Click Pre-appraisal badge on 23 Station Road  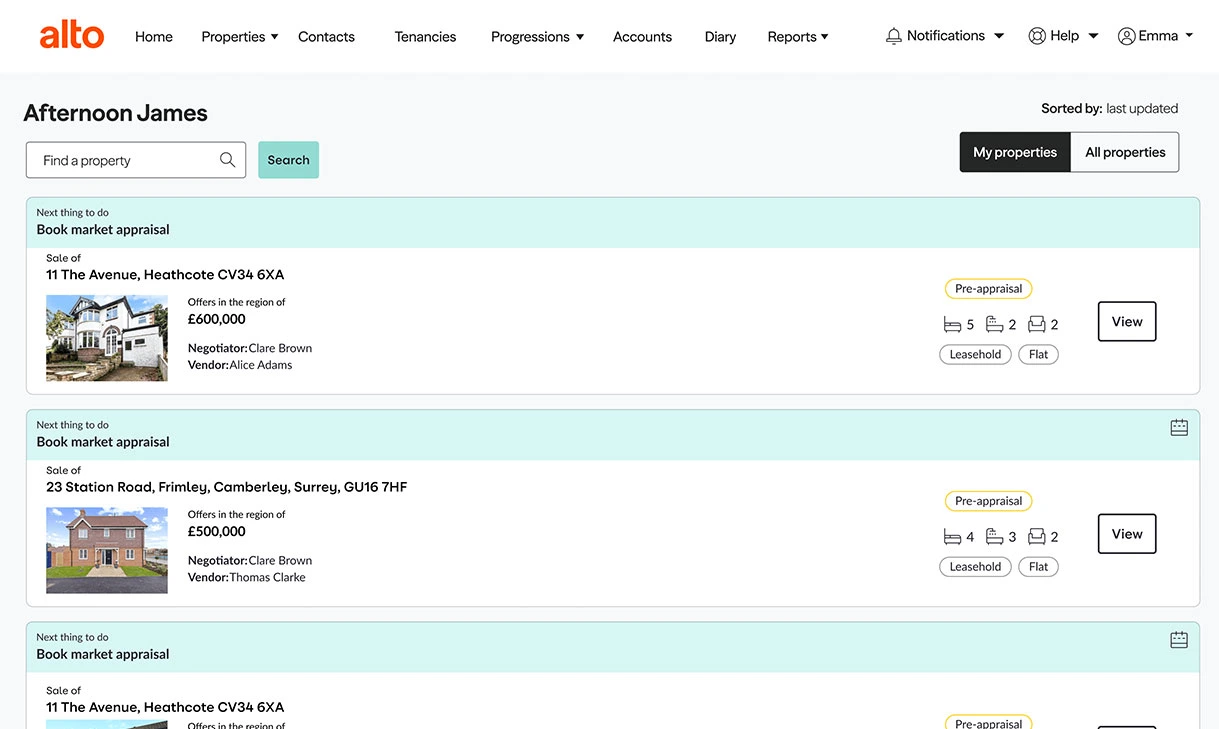point(988,501)
